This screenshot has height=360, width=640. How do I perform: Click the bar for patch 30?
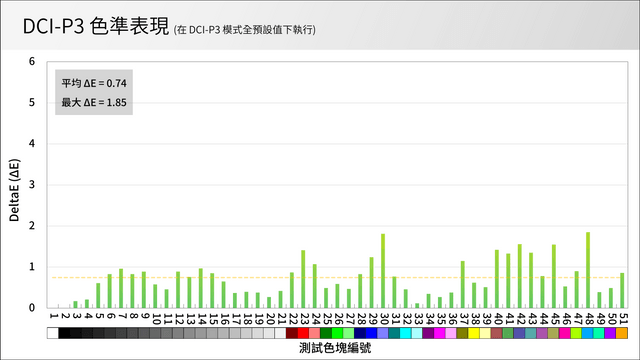383,271
